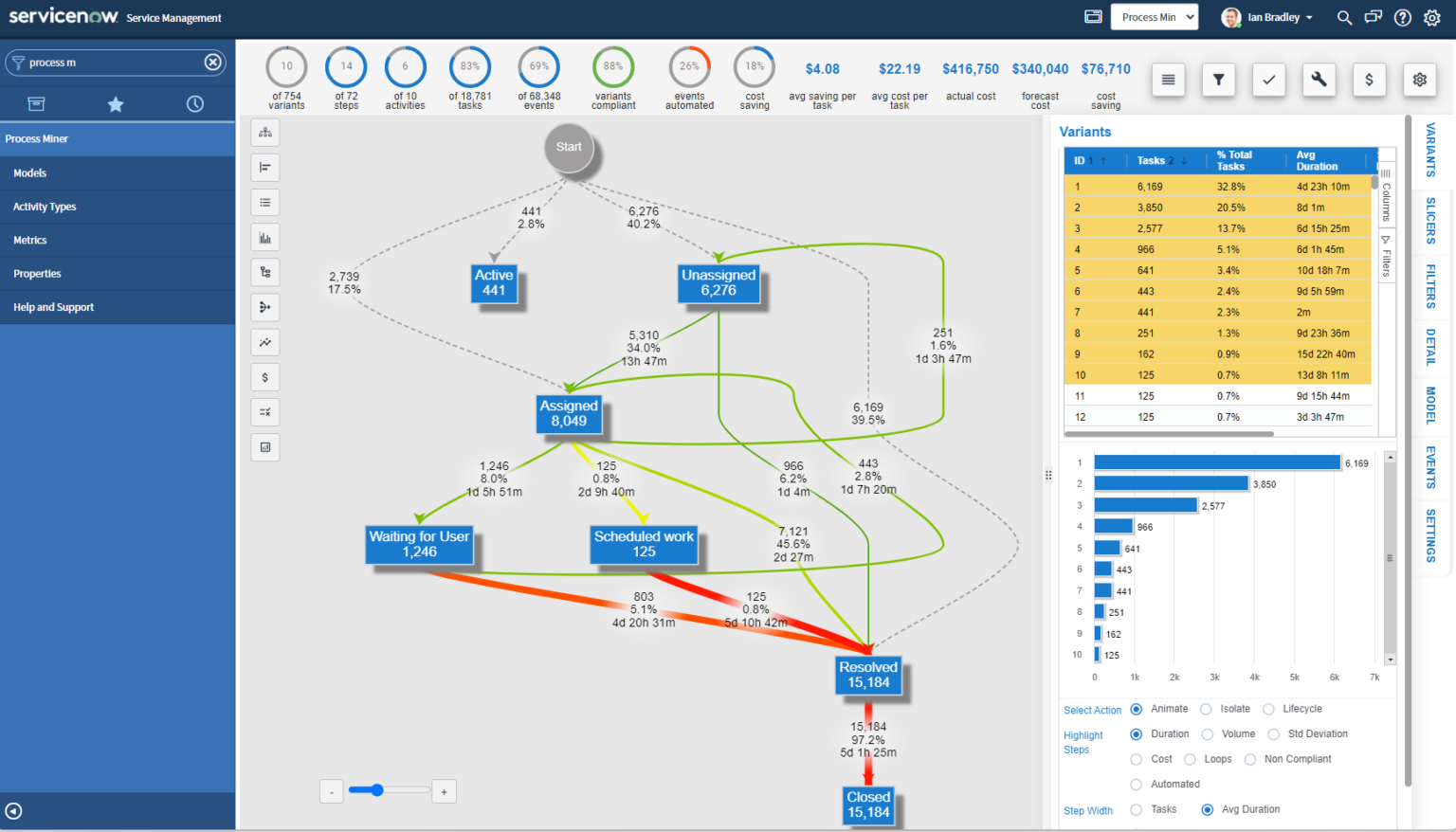1456x832 pixels.
Task: Select the Animate radio option
Action: 1136,709
